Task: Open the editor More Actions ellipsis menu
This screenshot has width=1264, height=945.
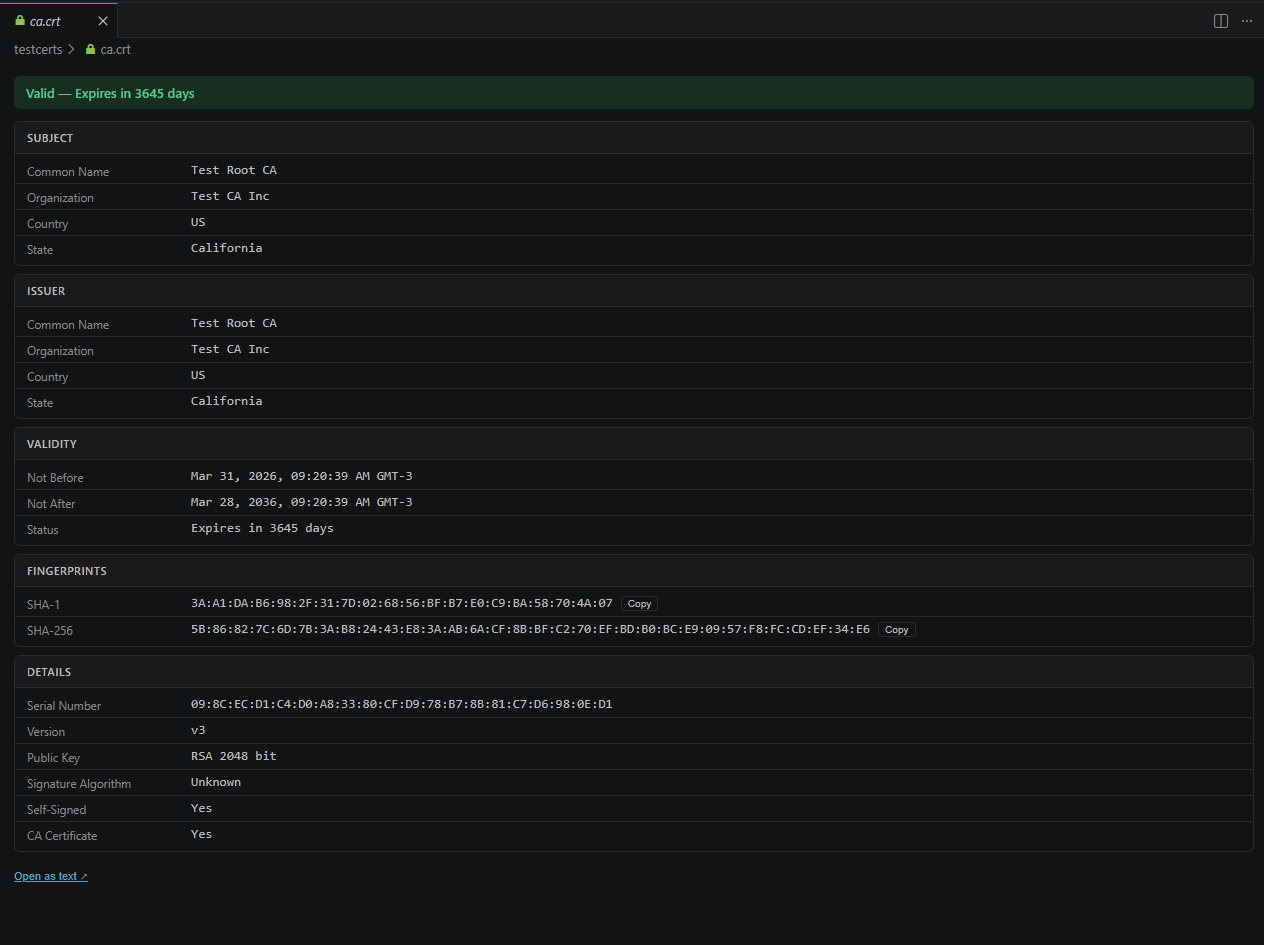Action: coord(1247,21)
